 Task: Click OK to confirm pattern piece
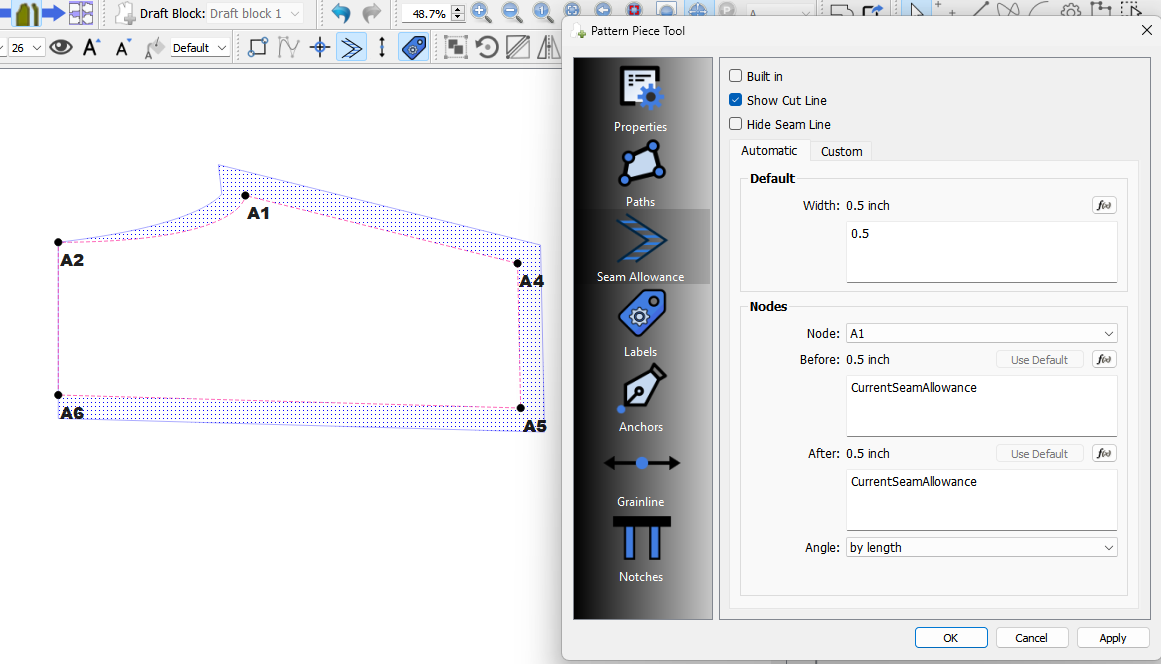point(951,637)
